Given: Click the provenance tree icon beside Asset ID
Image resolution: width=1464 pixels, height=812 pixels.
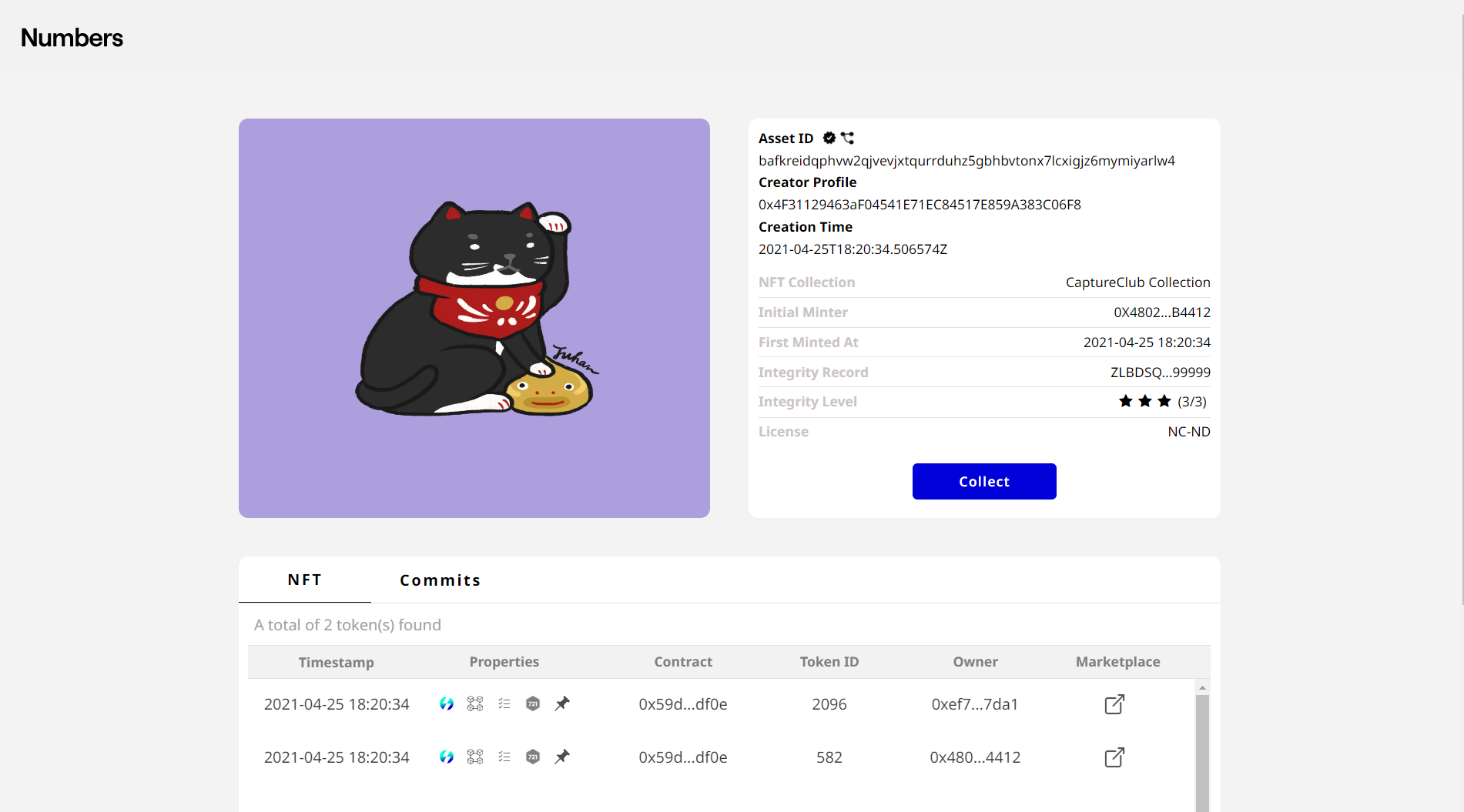Looking at the screenshot, I should tap(848, 138).
